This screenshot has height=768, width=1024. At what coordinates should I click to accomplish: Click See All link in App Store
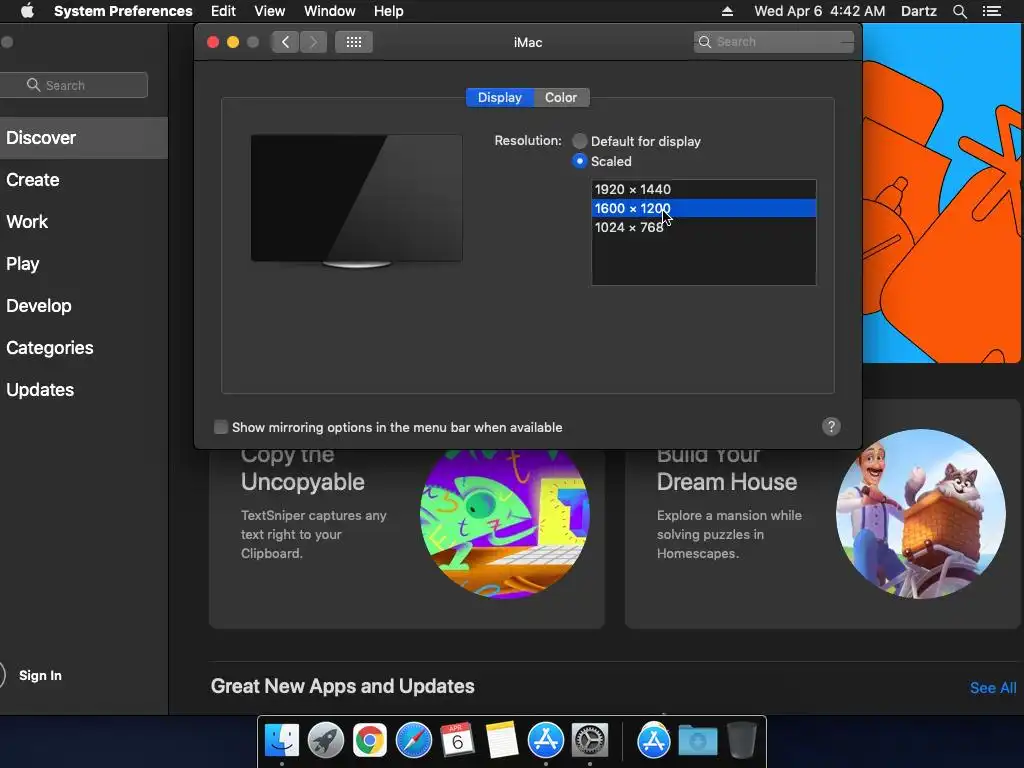tap(993, 688)
